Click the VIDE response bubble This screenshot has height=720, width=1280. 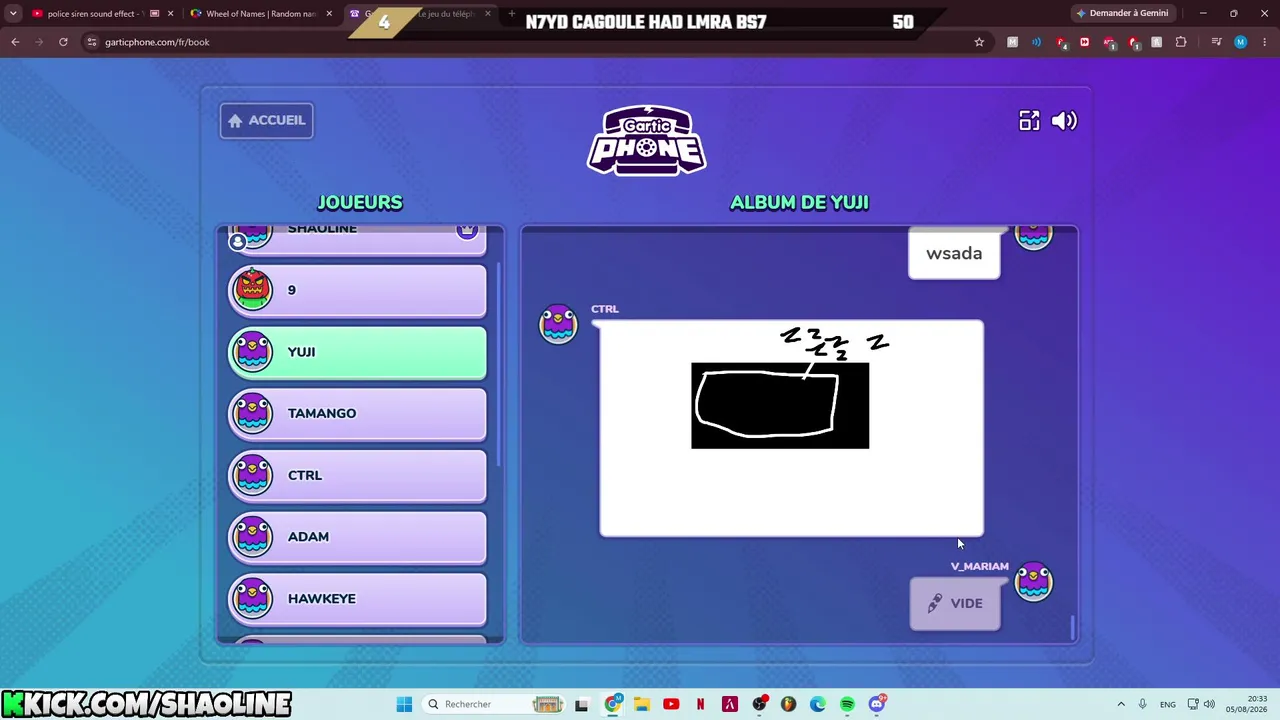click(955, 604)
